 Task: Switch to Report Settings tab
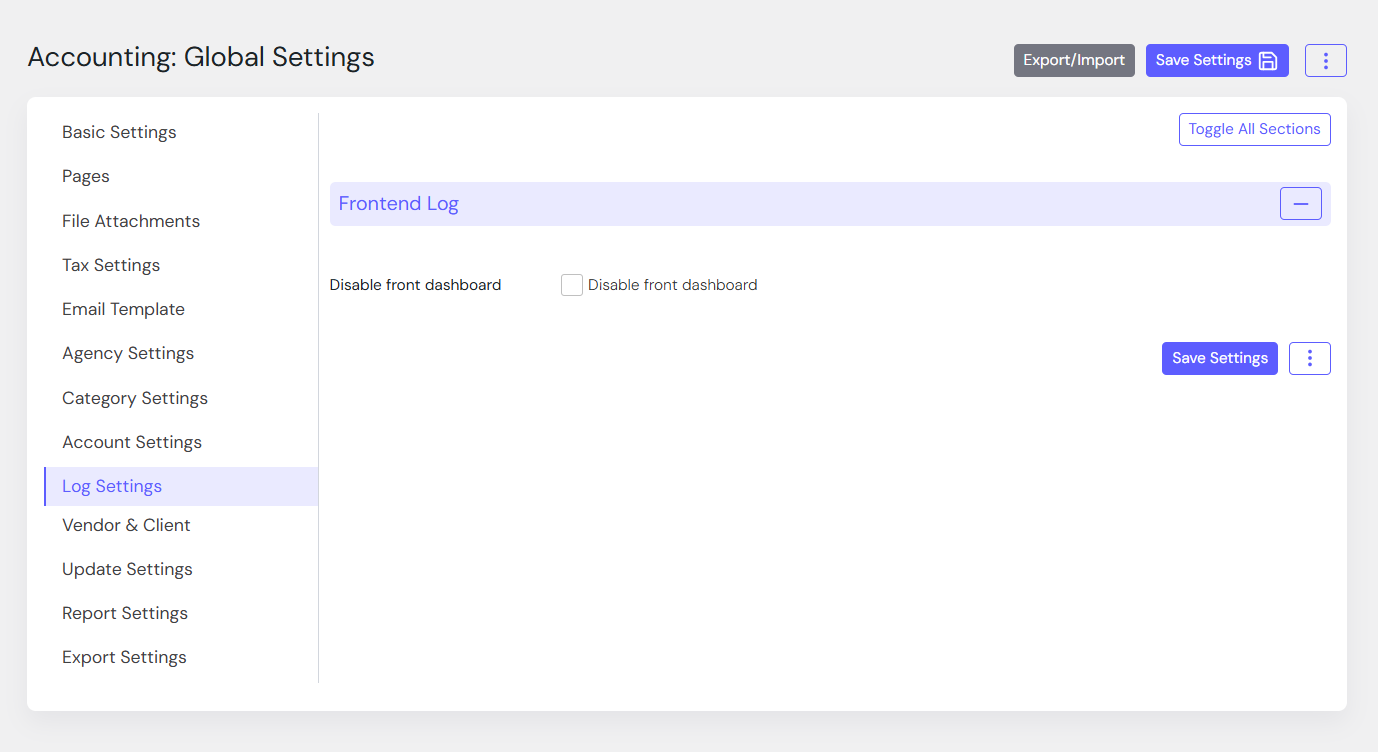click(x=125, y=613)
